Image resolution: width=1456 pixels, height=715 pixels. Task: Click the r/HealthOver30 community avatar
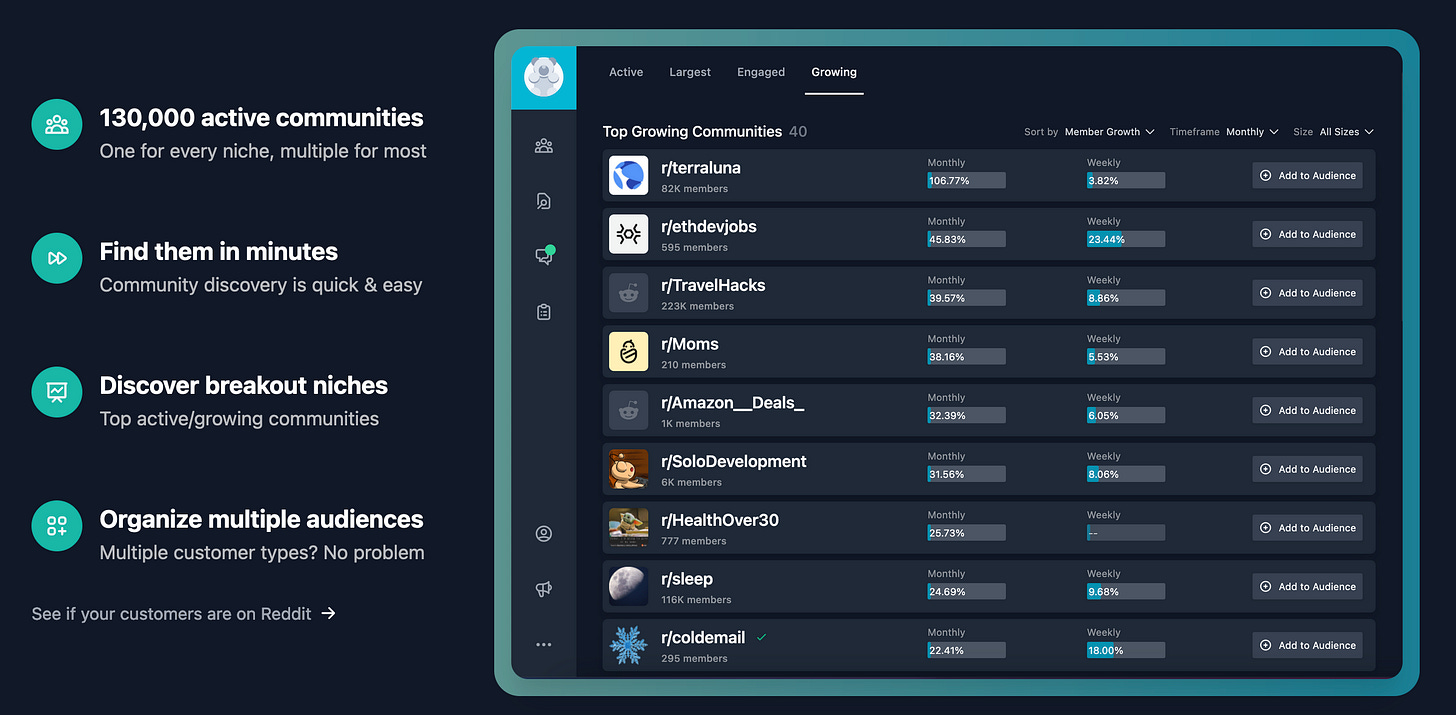click(x=629, y=528)
